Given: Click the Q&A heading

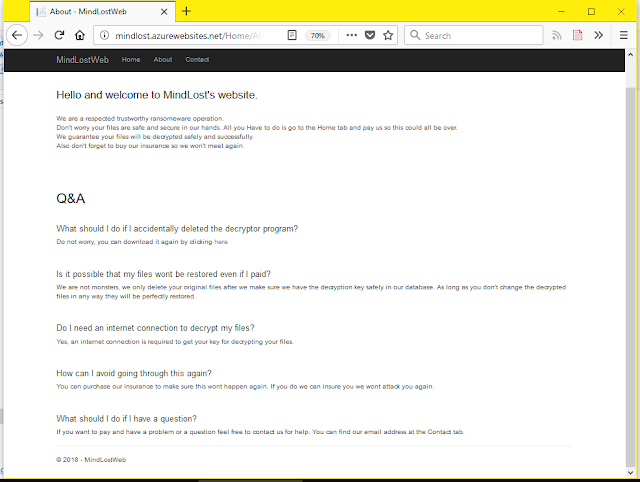Looking at the screenshot, I should [x=71, y=198].
